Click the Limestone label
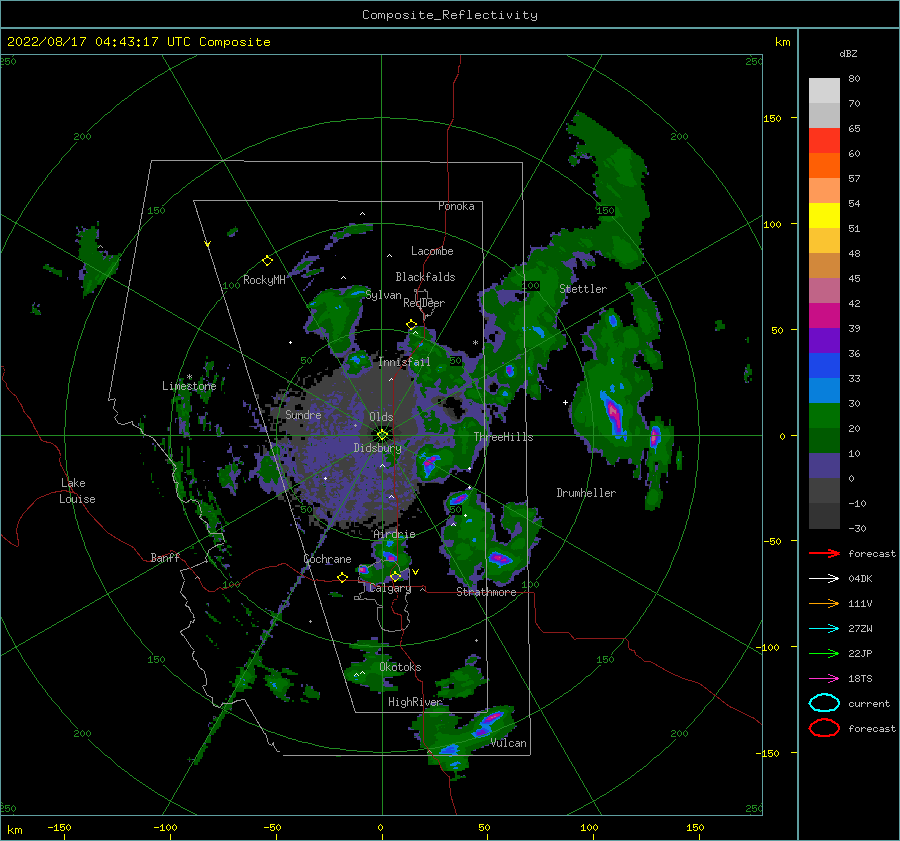 (189, 386)
